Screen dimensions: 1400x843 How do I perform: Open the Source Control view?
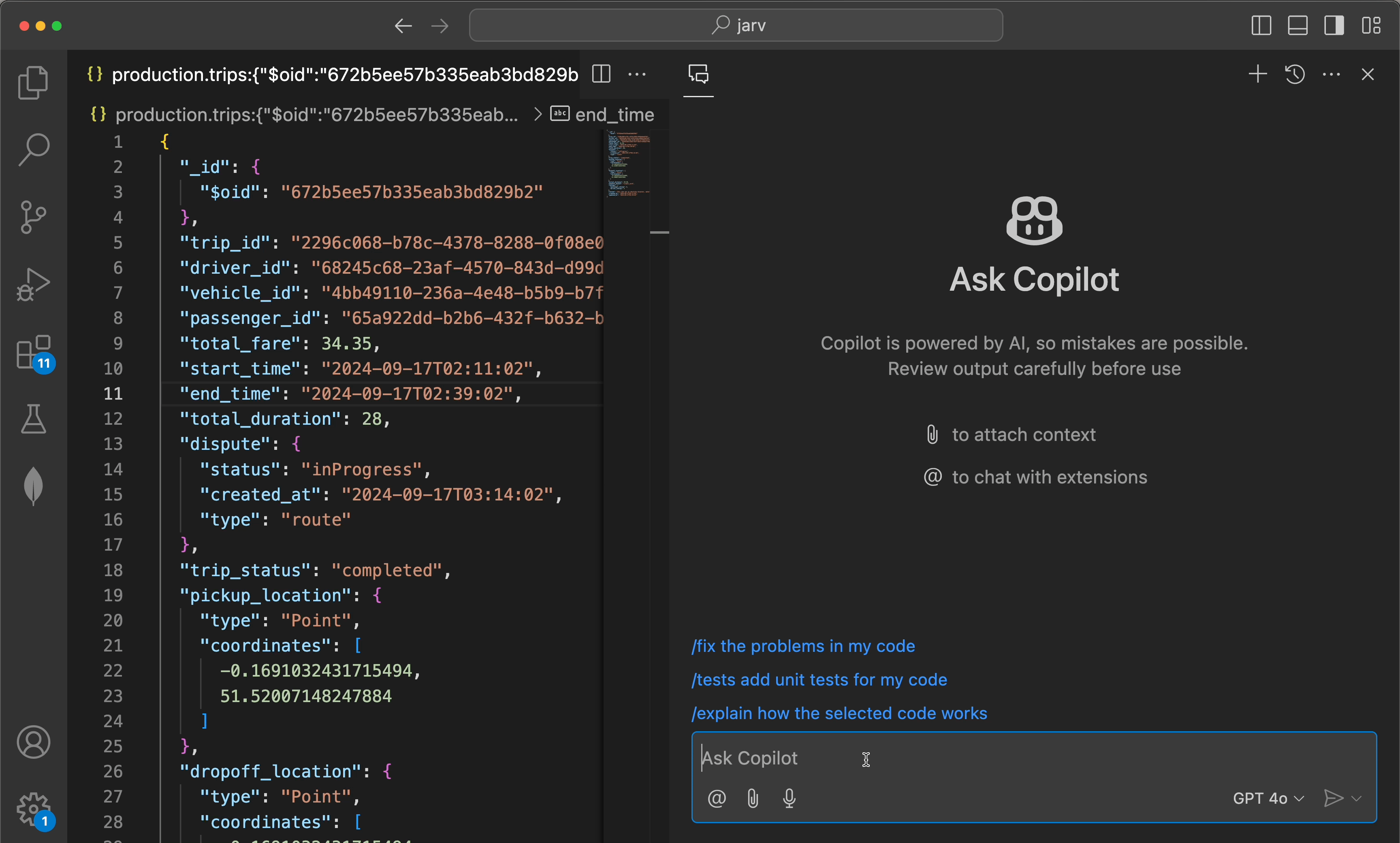(x=33, y=217)
